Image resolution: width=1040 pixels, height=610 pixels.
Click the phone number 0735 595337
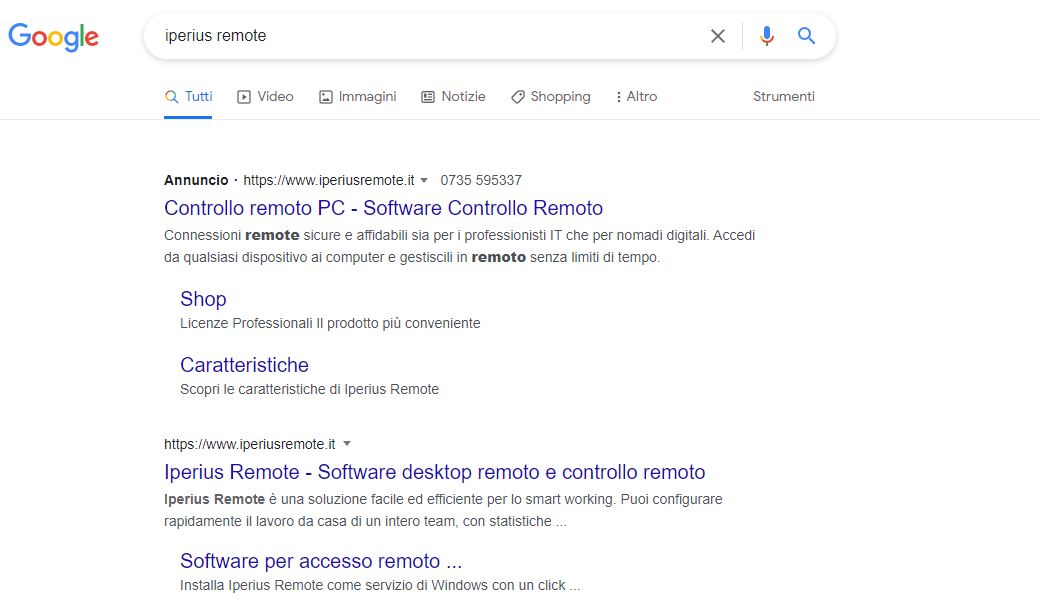[x=481, y=181]
